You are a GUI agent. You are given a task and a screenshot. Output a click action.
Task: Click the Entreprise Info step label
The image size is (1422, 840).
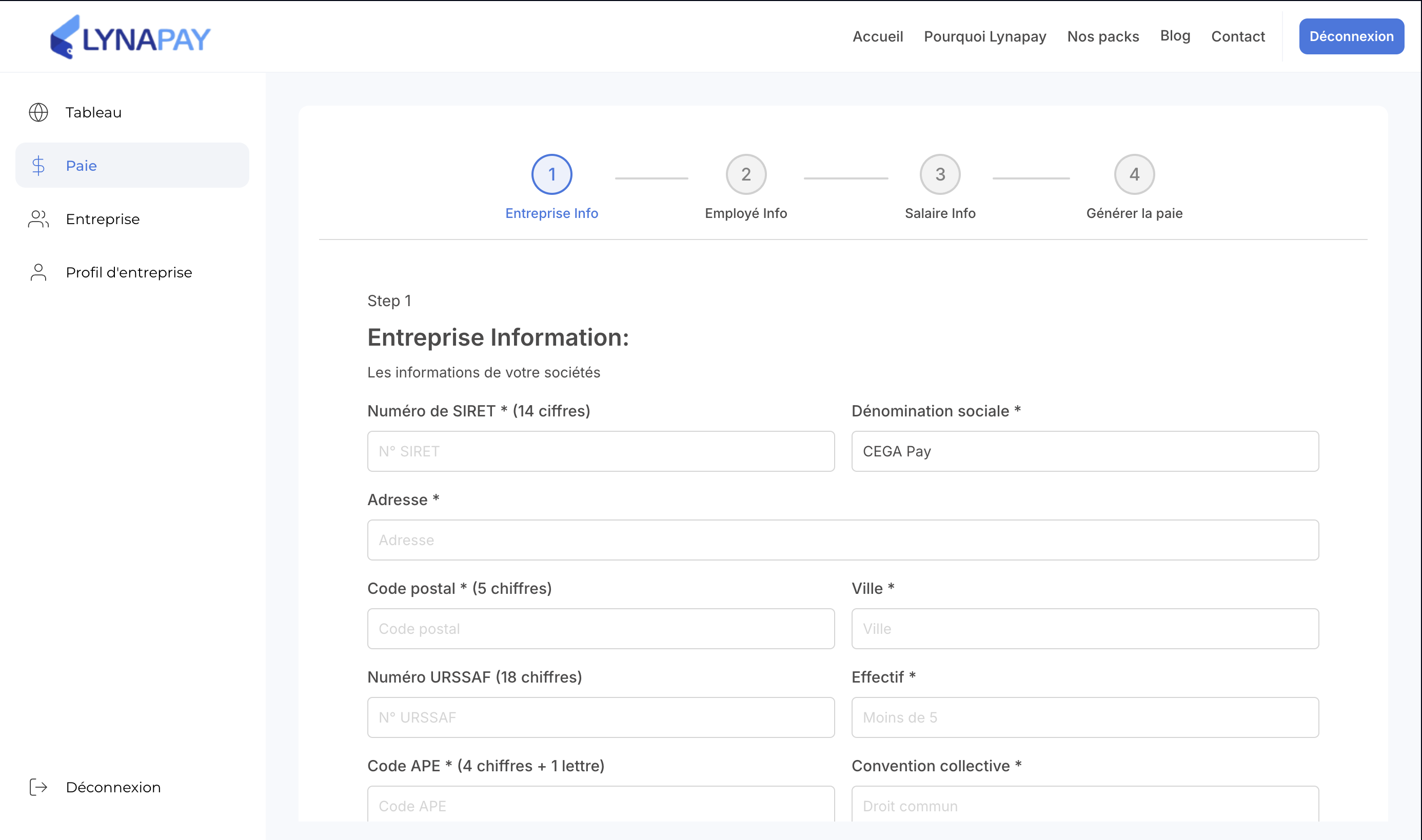[x=552, y=213]
